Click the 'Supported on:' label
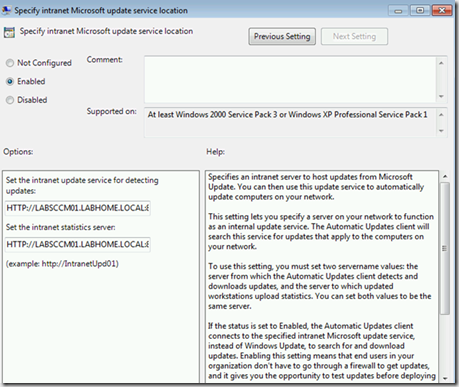The width and height of the screenshot is (459, 387). [112, 111]
